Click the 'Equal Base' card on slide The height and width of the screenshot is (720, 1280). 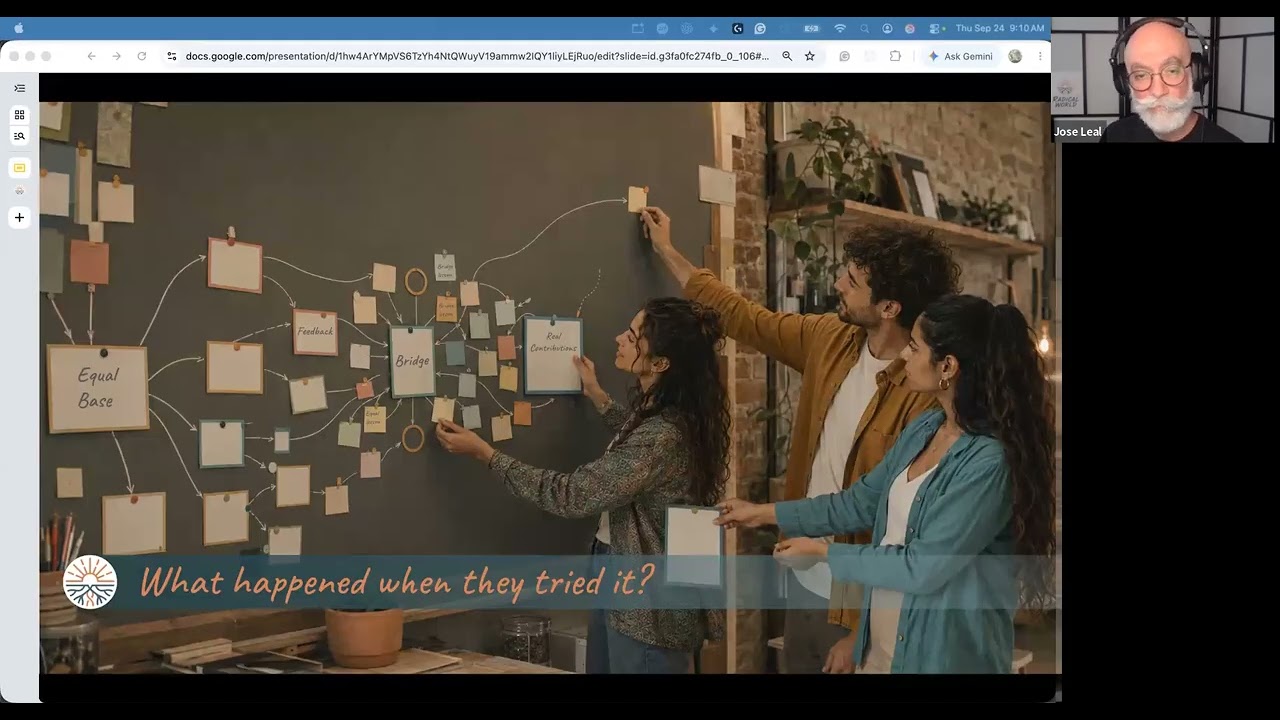(x=97, y=388)
